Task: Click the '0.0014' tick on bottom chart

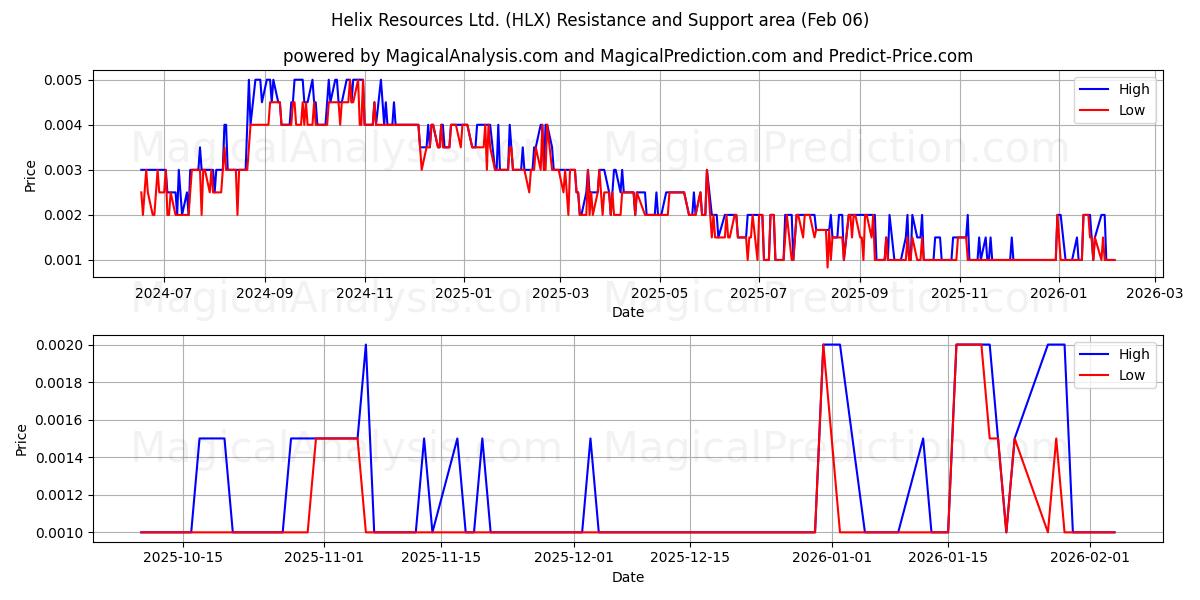Action: point(61,458)
